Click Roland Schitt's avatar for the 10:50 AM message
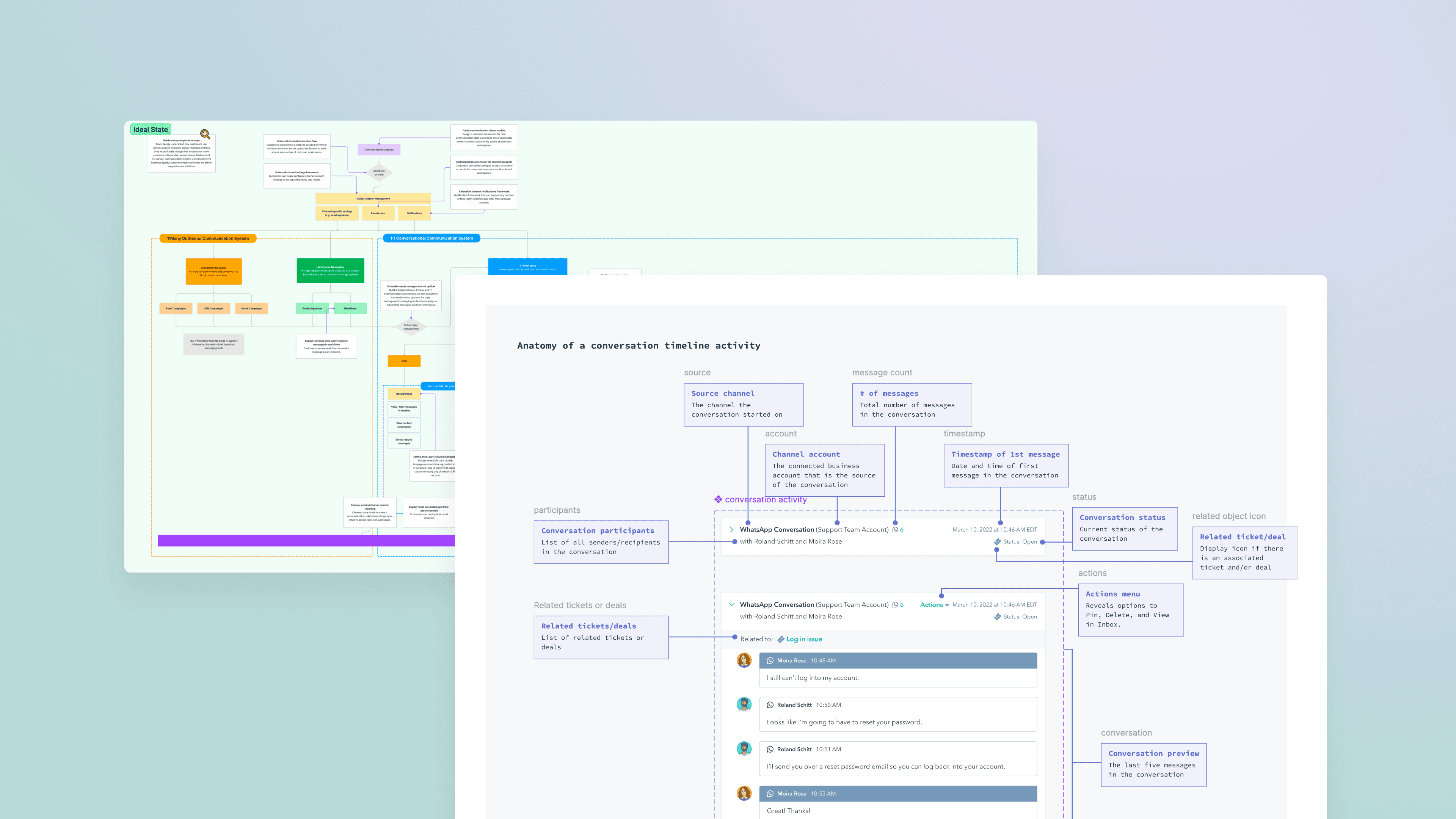 (x=744, y=704)
